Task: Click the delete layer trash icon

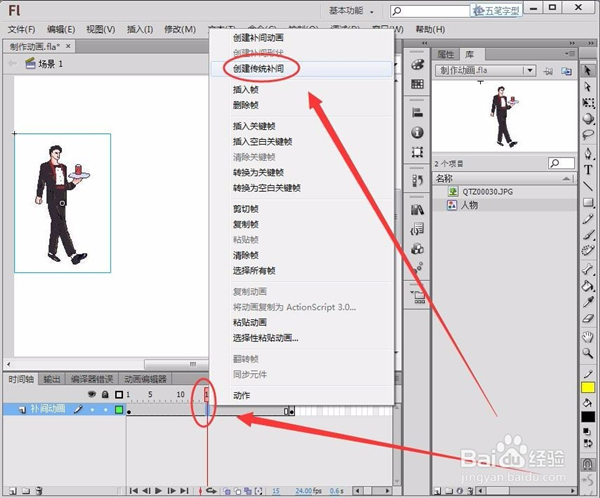Action: point(39,491)
